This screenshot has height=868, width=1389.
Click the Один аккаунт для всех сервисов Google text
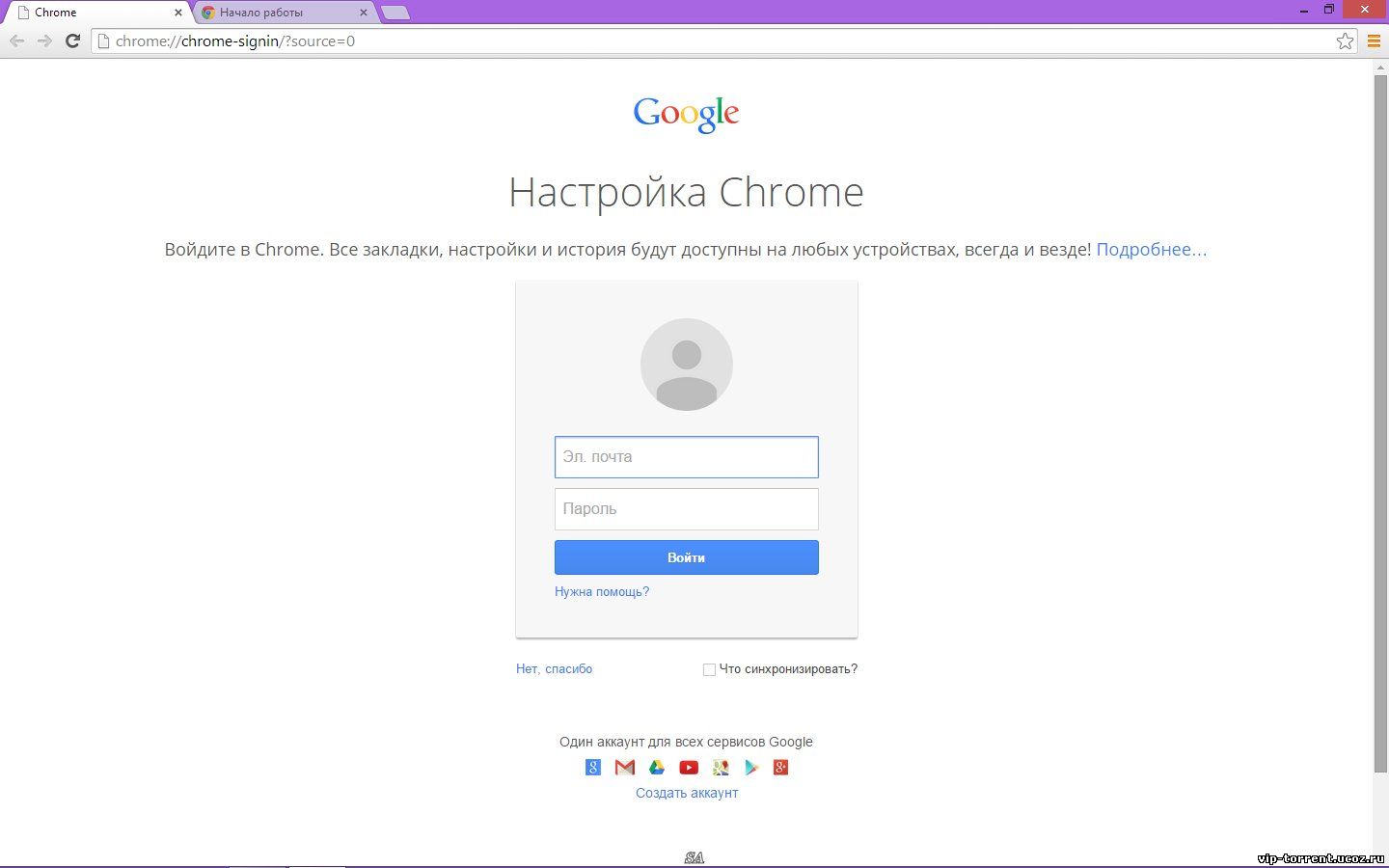(x=686, y=742)
